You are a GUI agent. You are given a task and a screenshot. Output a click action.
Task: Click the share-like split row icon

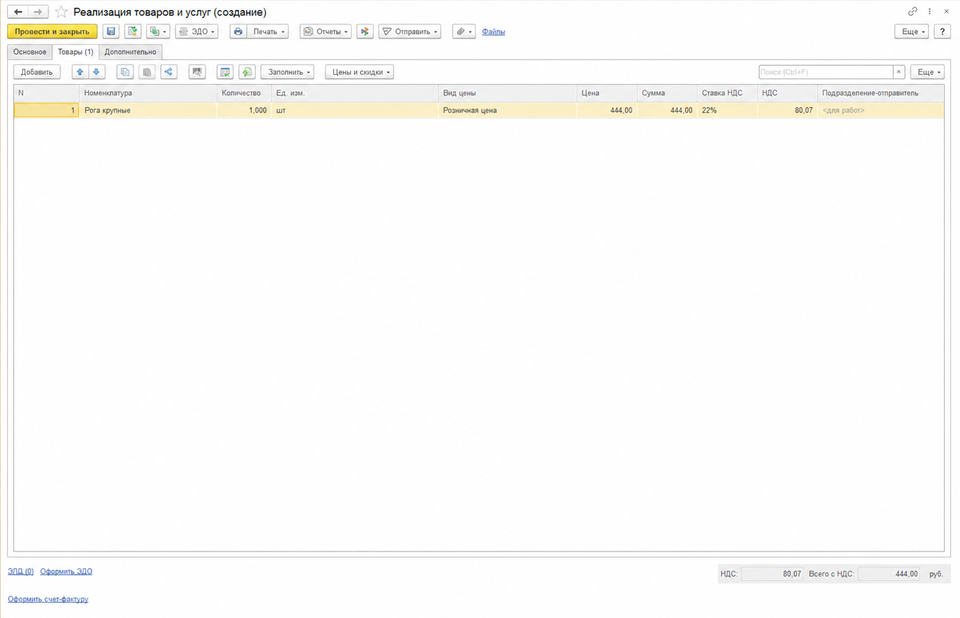168,72
